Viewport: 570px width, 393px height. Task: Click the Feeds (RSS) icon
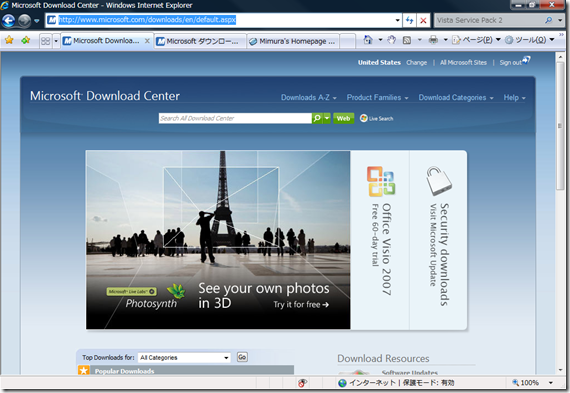(x=407, y=40)
